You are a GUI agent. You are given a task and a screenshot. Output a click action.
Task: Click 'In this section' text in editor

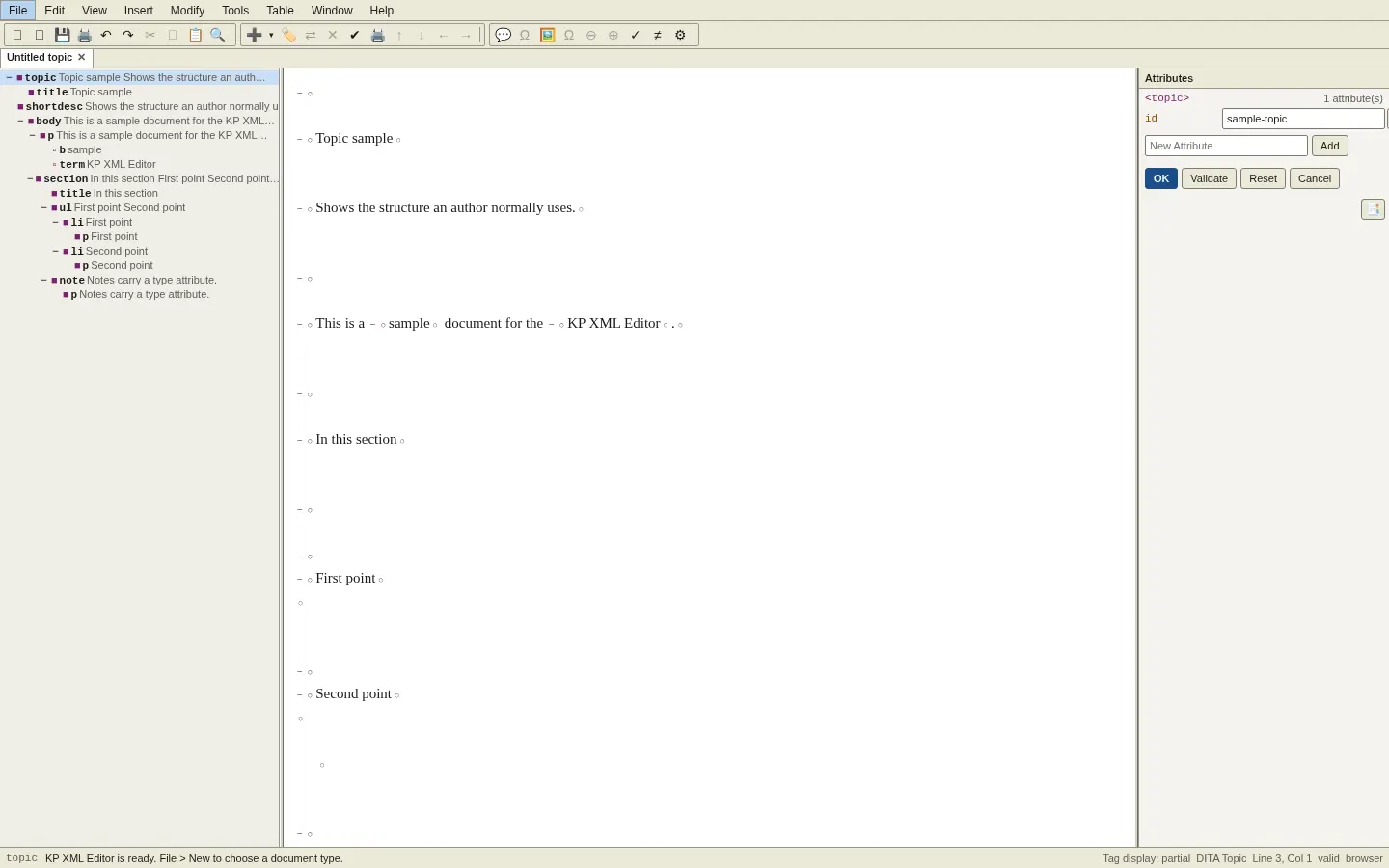356,439
